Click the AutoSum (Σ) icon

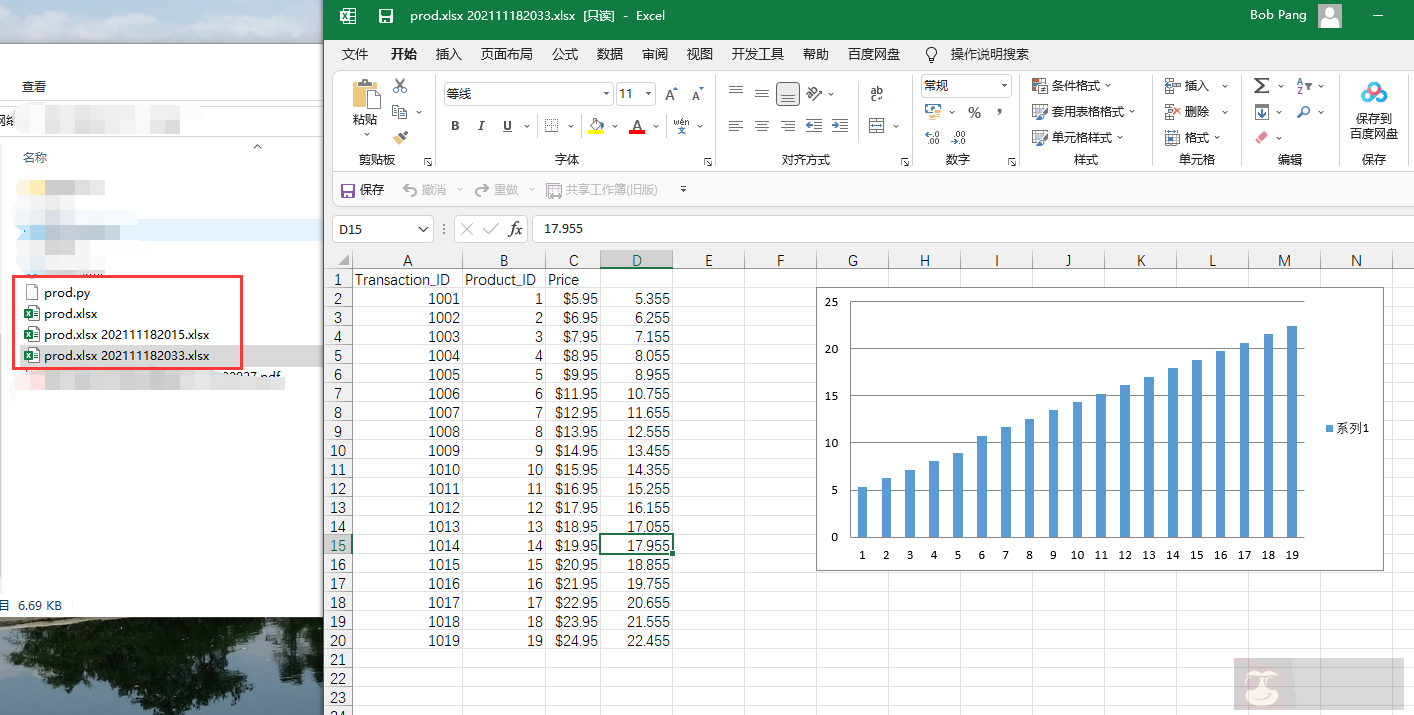1261,86
